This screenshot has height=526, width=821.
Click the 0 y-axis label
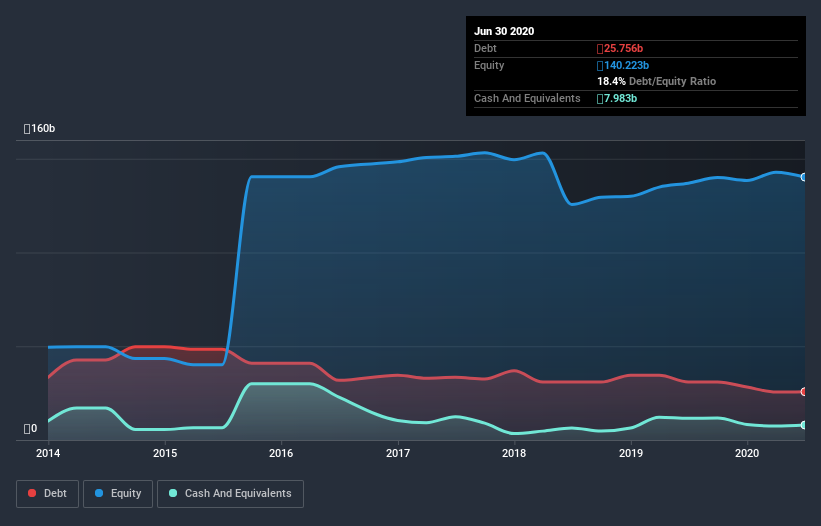30,429
